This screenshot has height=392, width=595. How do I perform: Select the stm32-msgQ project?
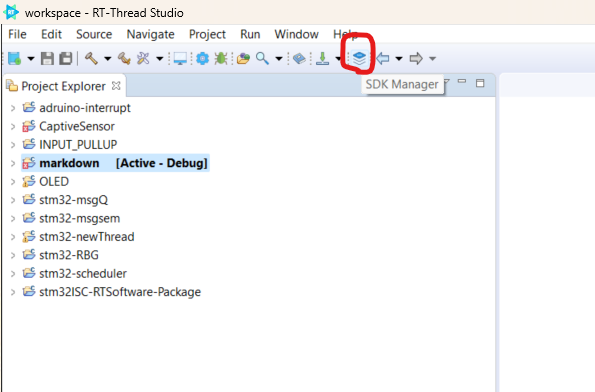pos(73,200)
